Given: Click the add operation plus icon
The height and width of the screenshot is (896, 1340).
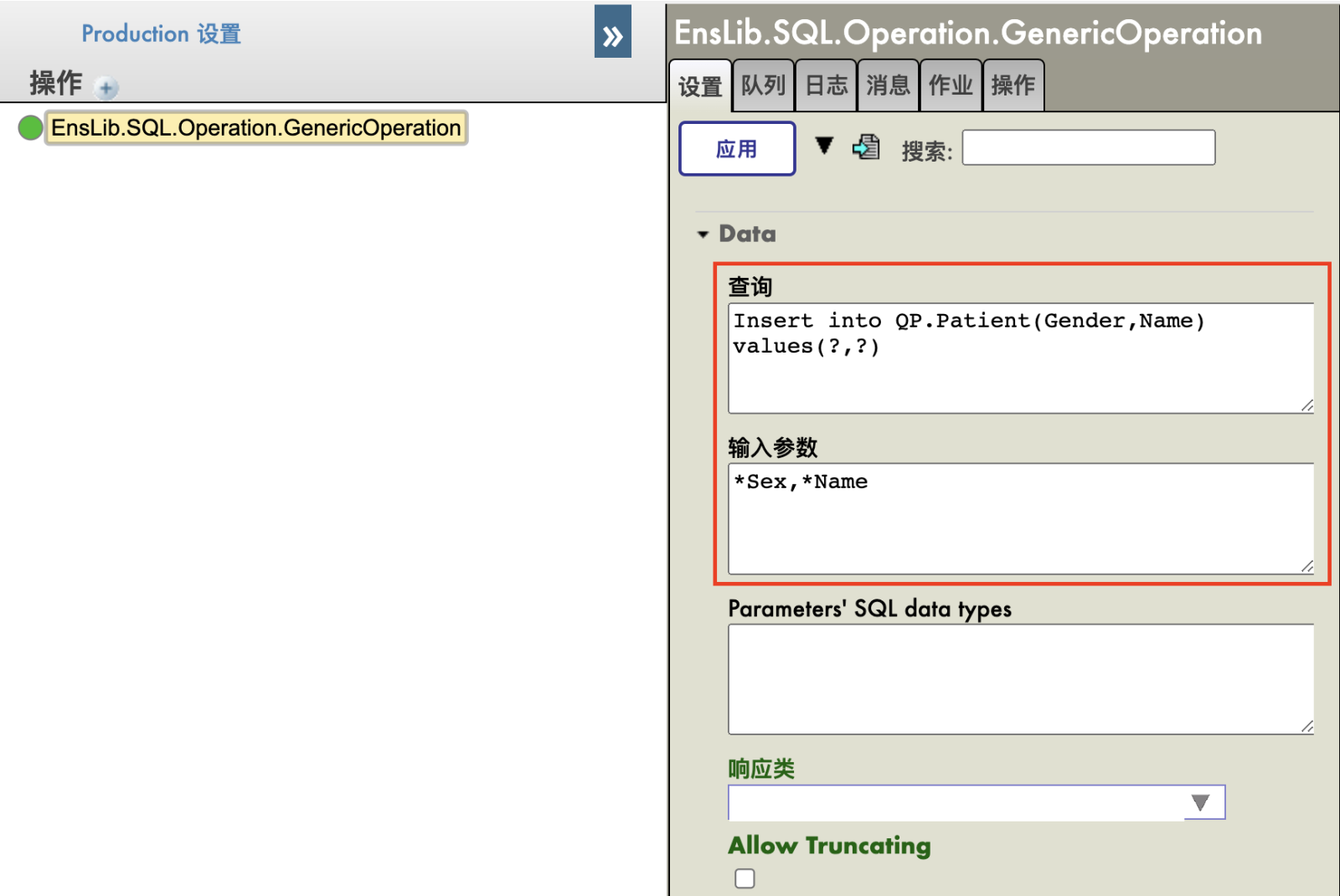Looking at the screenshot, I should pos(106,87).
